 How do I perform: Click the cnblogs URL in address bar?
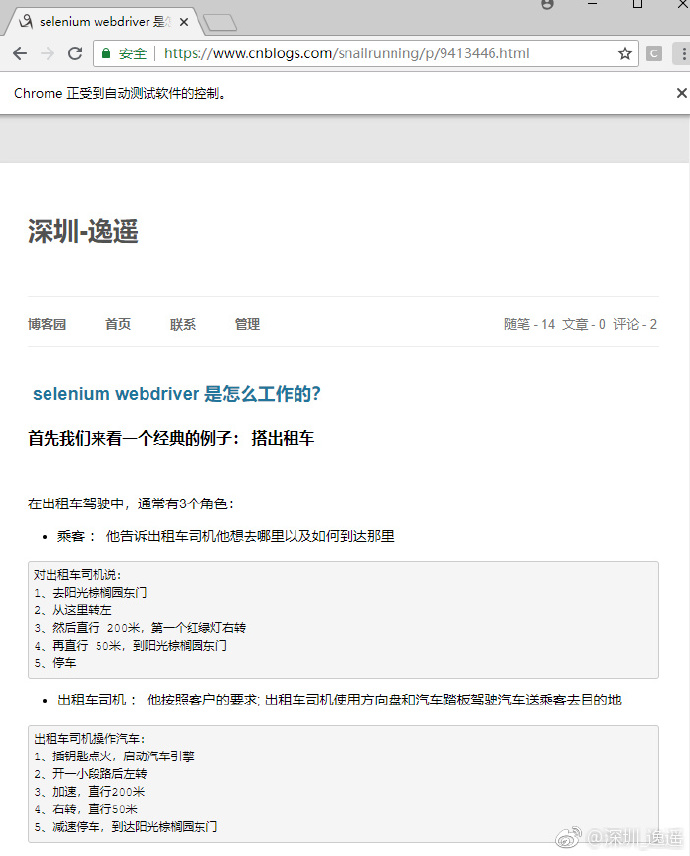click(x=347, y=53)
